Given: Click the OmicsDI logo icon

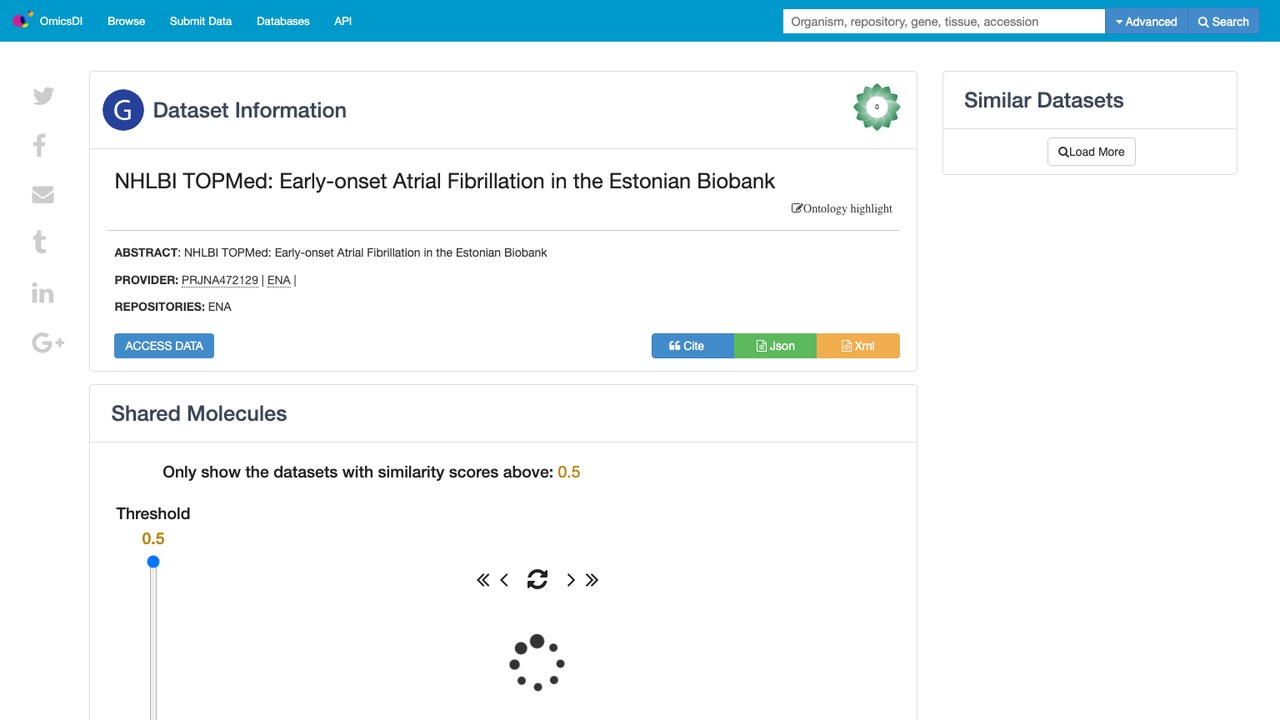Looking at the screenshot, I should [22, 20].
